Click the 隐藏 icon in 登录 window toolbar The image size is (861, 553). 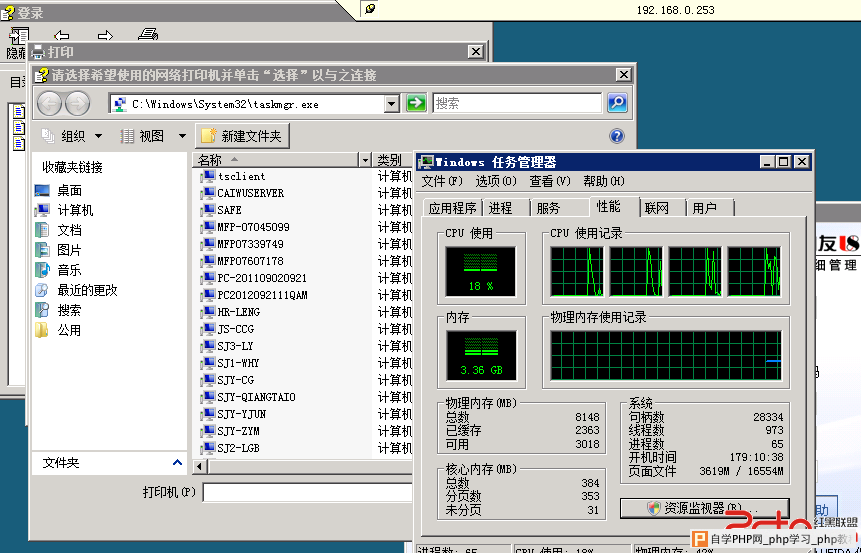click(x=16, y=44)
